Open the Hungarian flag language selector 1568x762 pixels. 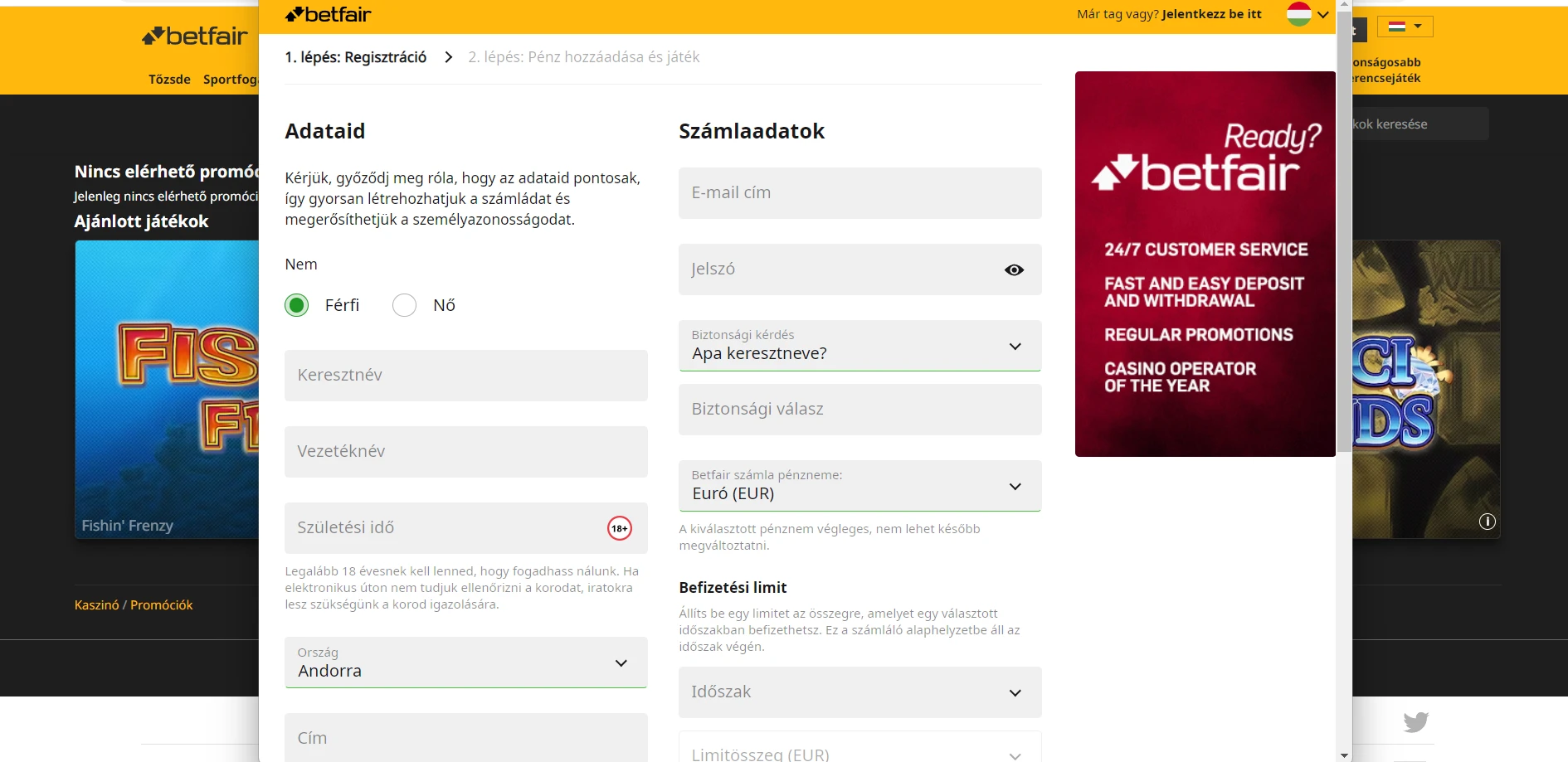(1308, 14)
